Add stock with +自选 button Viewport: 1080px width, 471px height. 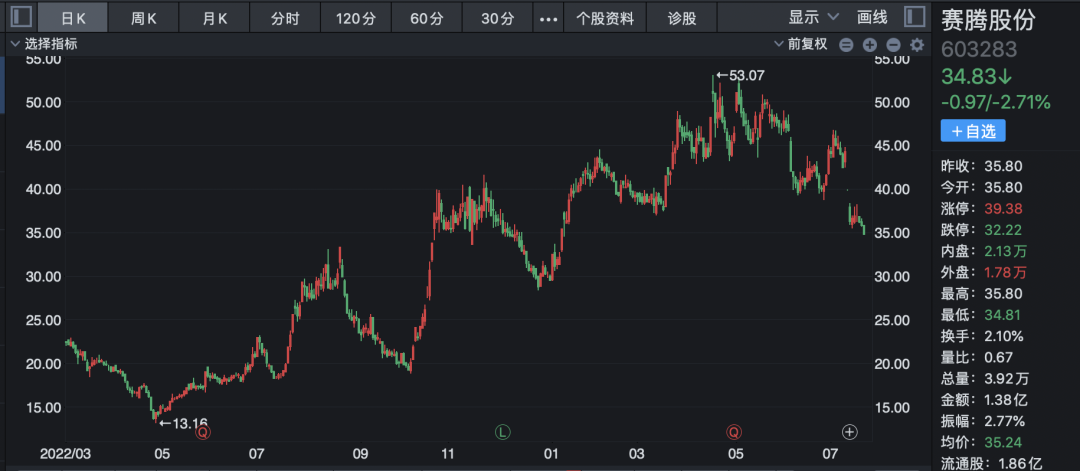pyautogui.click(x=972, y=131)
